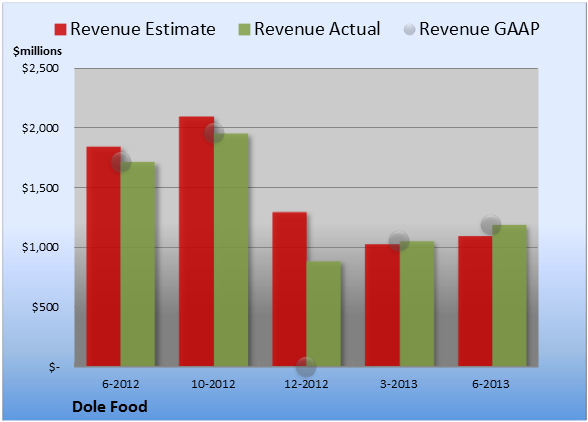The height and width of the screenshot is (422, 588).
Task: Click the GAAP marker for 6-2012
Action: click(121, 162)
